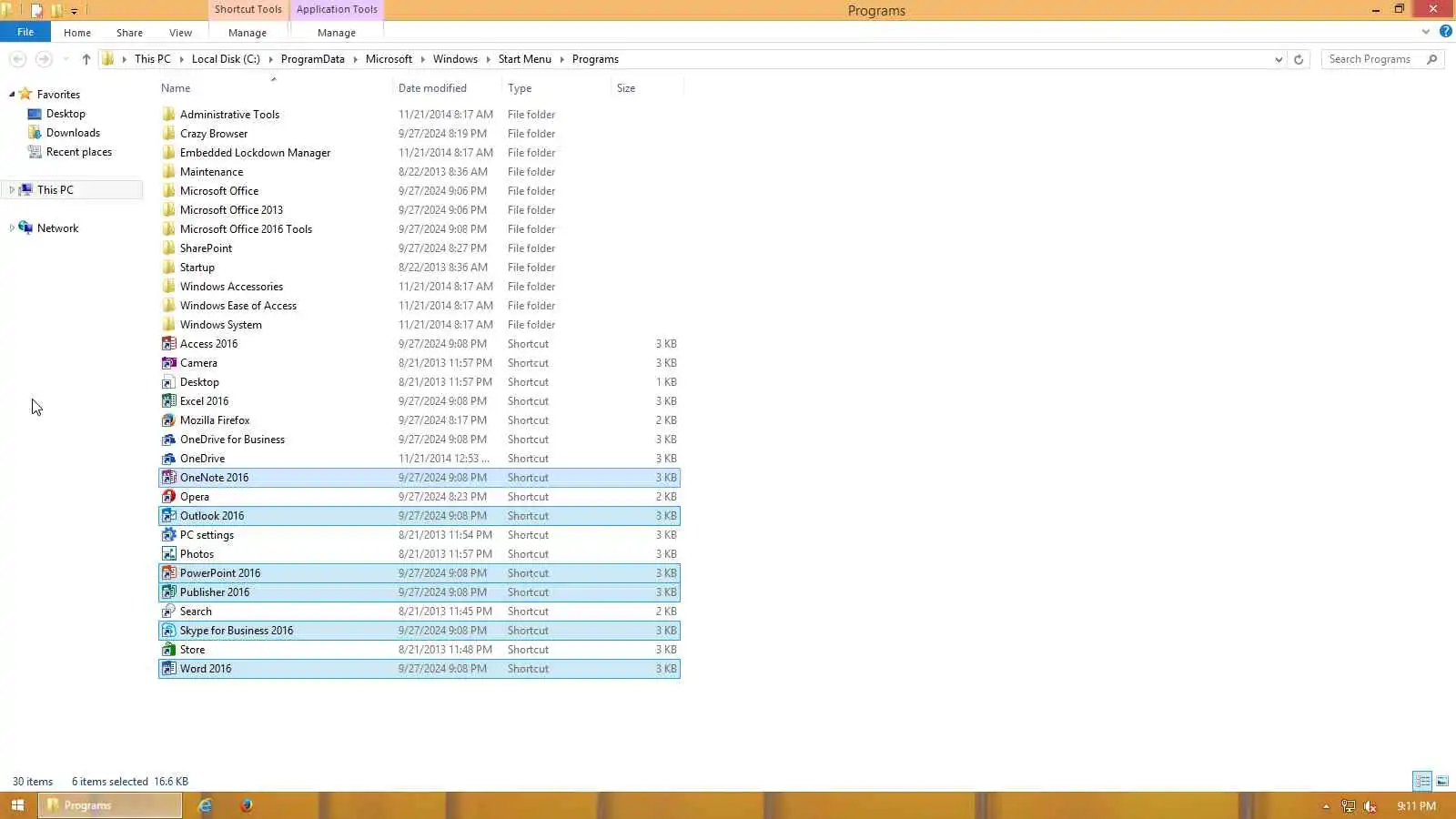Viewport: 1456px width, 819px height.
Task: Sort files by Name column
Action: 274,88
